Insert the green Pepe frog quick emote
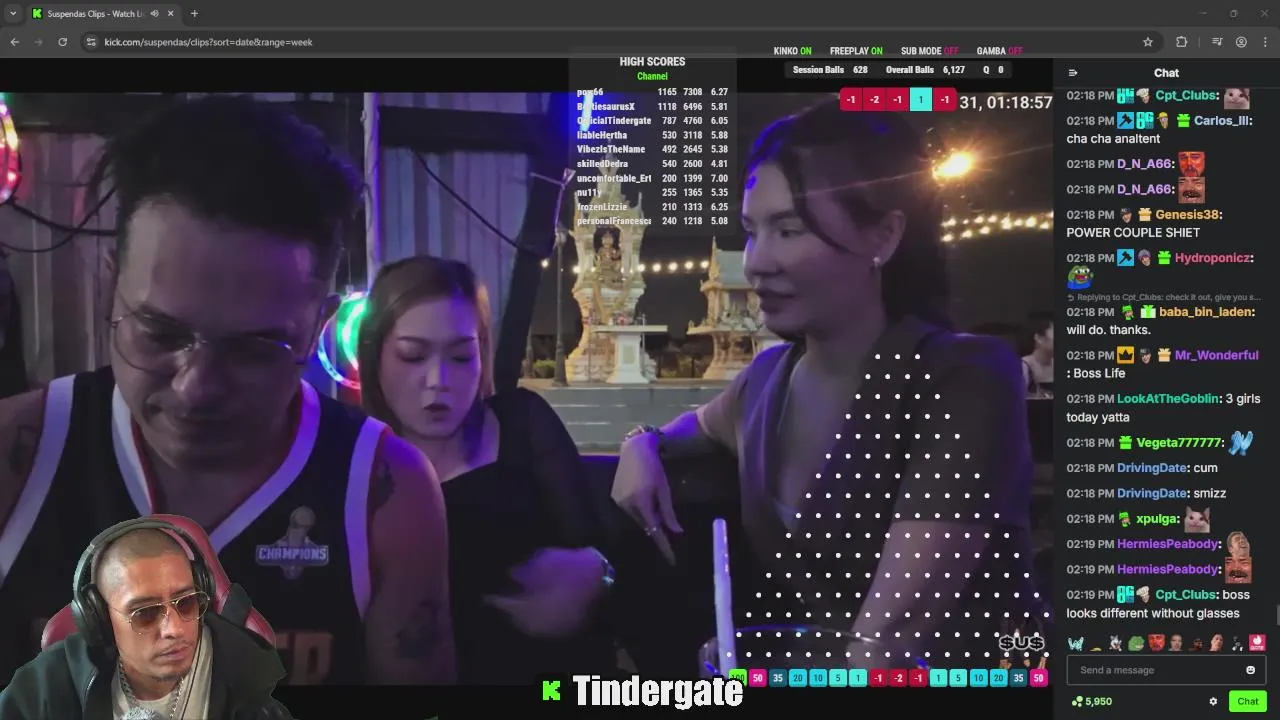 [1136, 643]
